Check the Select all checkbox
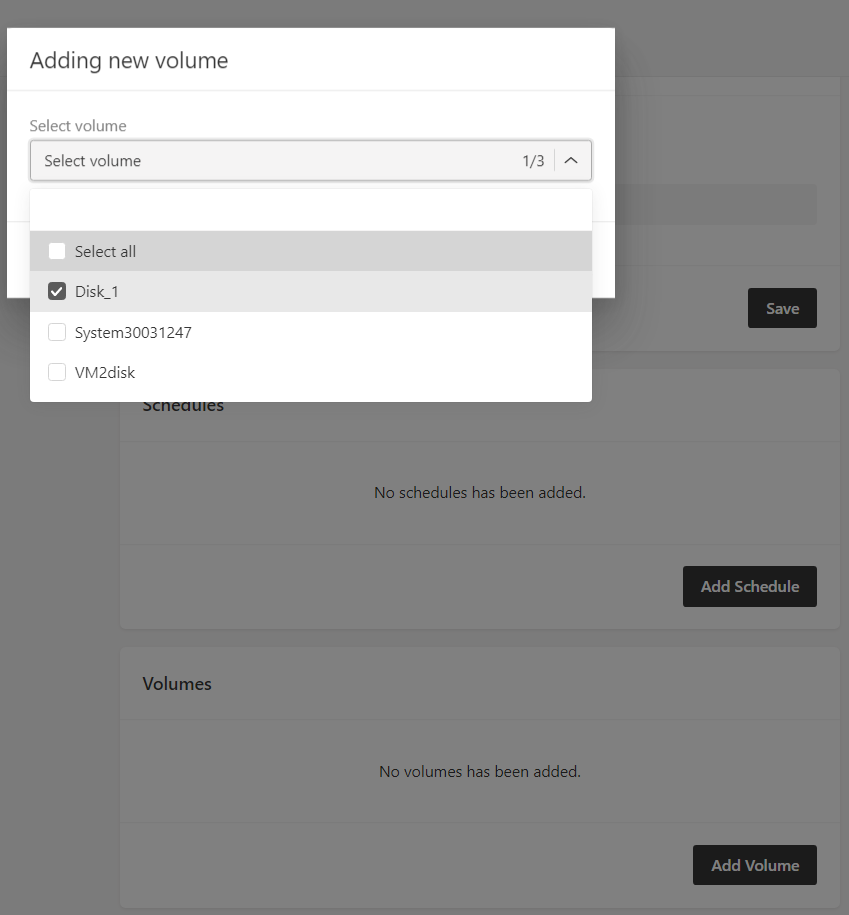The width and height of the screenshot is (849, 915). 57,251
